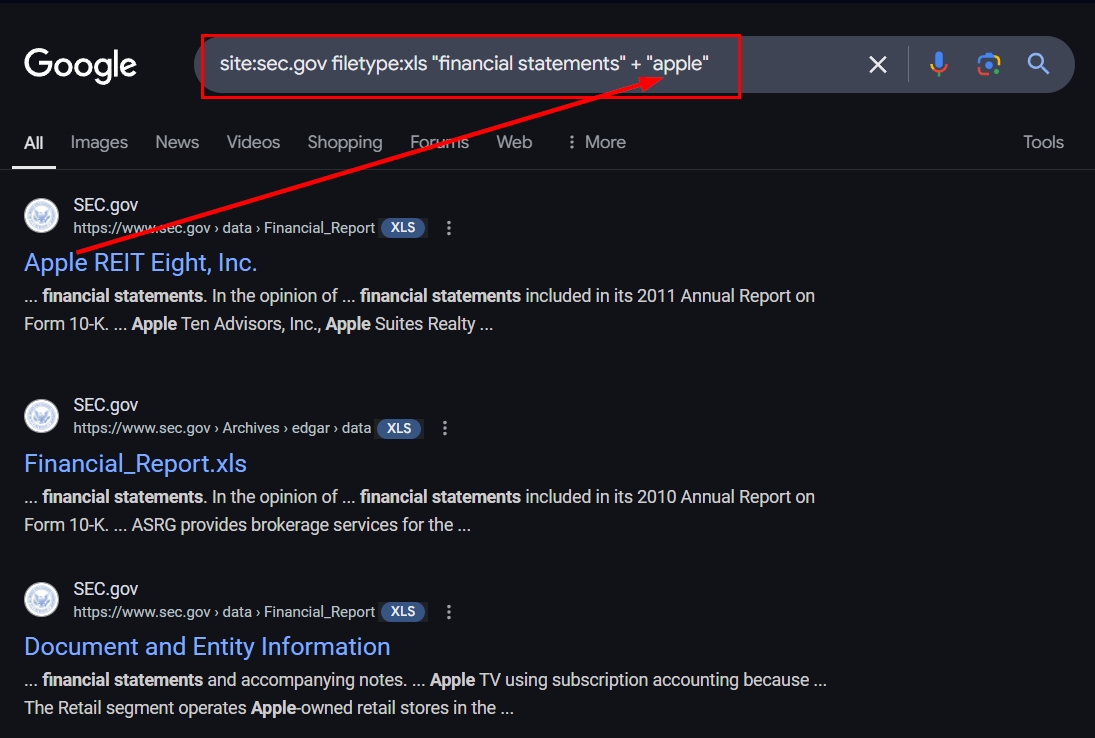Submit search with magnifying glass icon

pos(1038,64)
